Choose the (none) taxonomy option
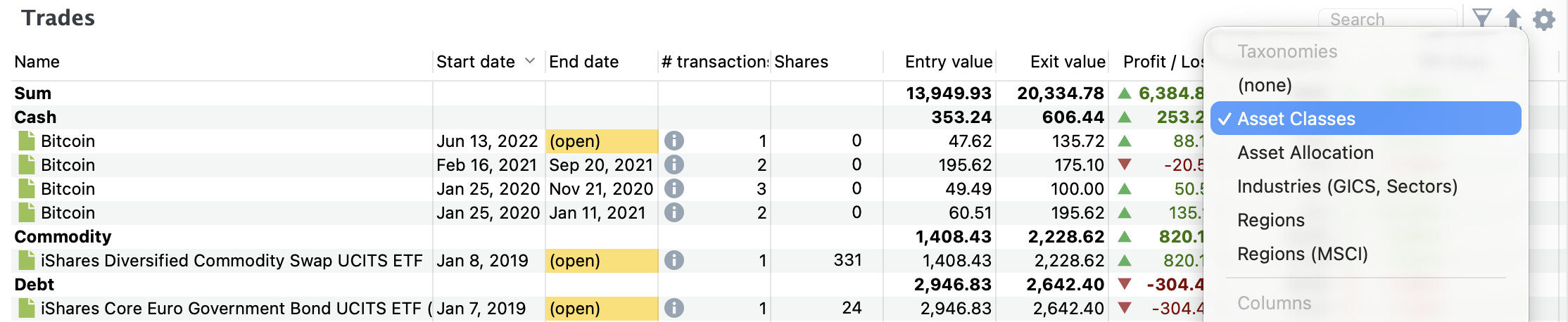The width and height of the screenshot is (1568, 322). (1265, 85)
